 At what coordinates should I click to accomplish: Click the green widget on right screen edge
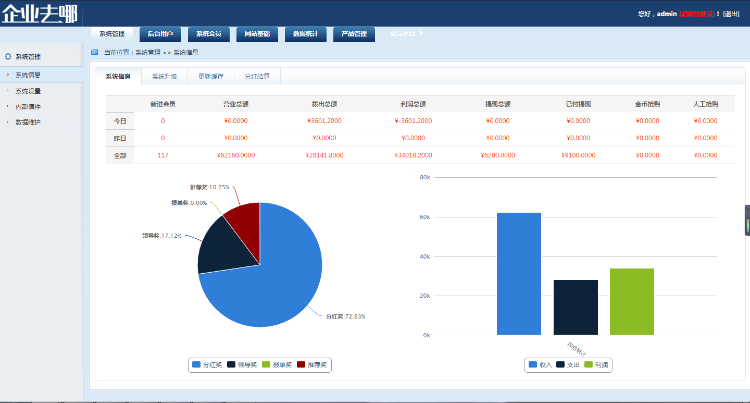click(x=747, y=220)
